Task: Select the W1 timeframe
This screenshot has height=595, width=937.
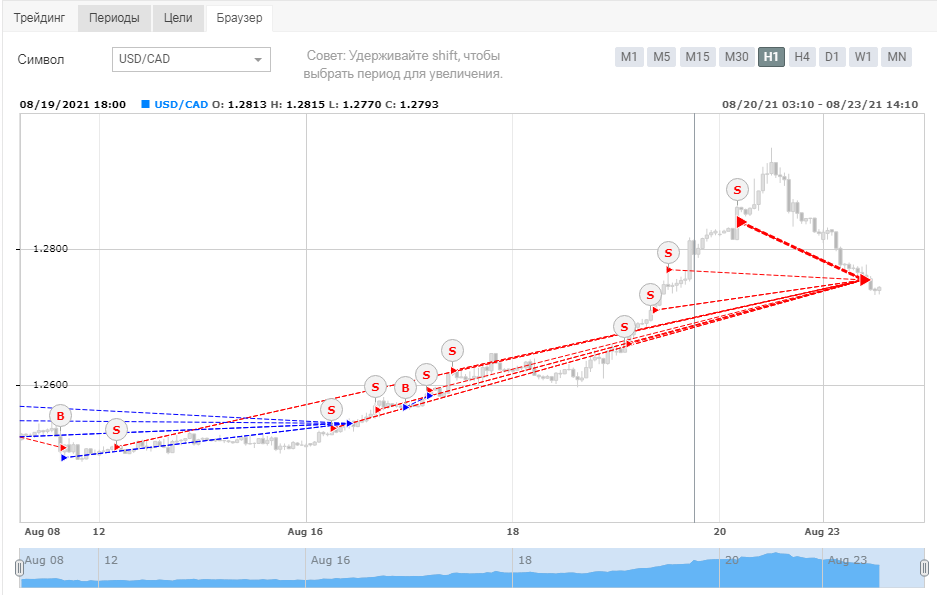Action: tap(863, 57)
